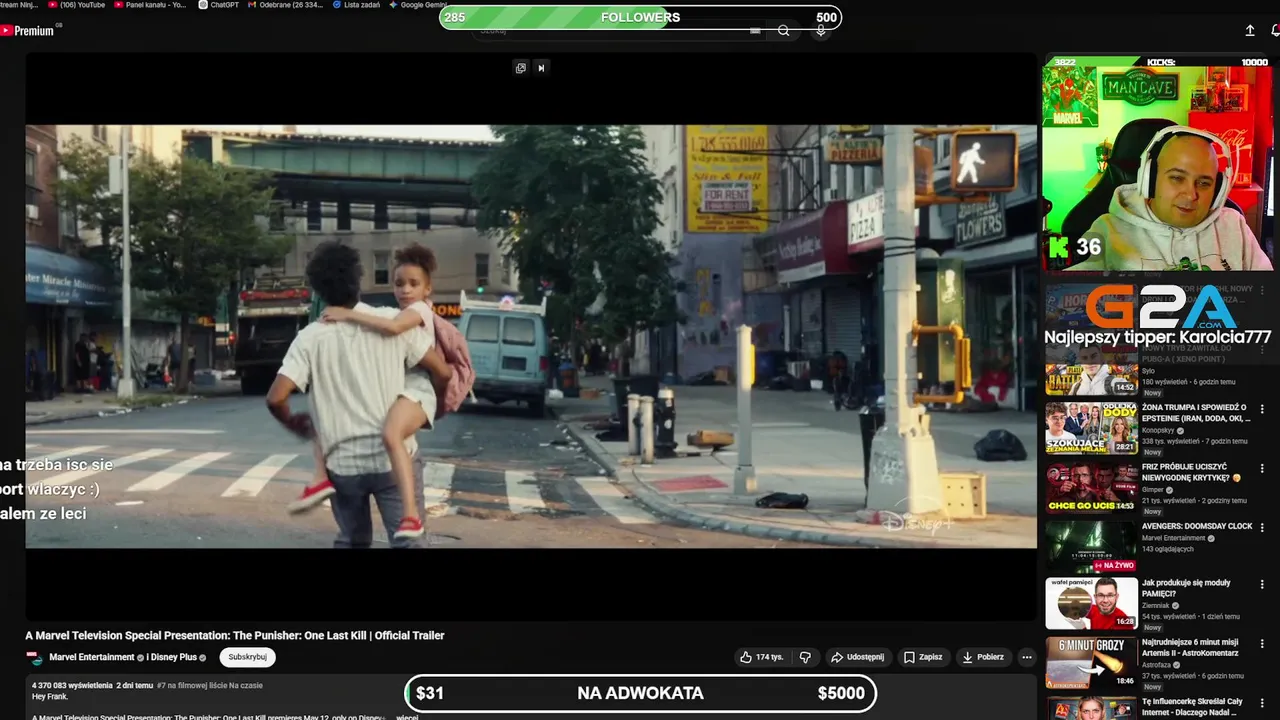Image resolution: width=1280 pixels, height=720 pixels.
Task: Click the video player to pause playback
Action: coord(531,336)
